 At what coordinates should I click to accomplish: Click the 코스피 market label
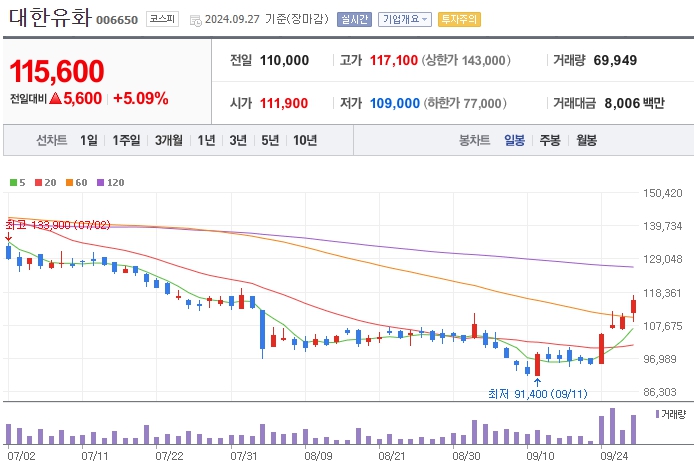162,19
